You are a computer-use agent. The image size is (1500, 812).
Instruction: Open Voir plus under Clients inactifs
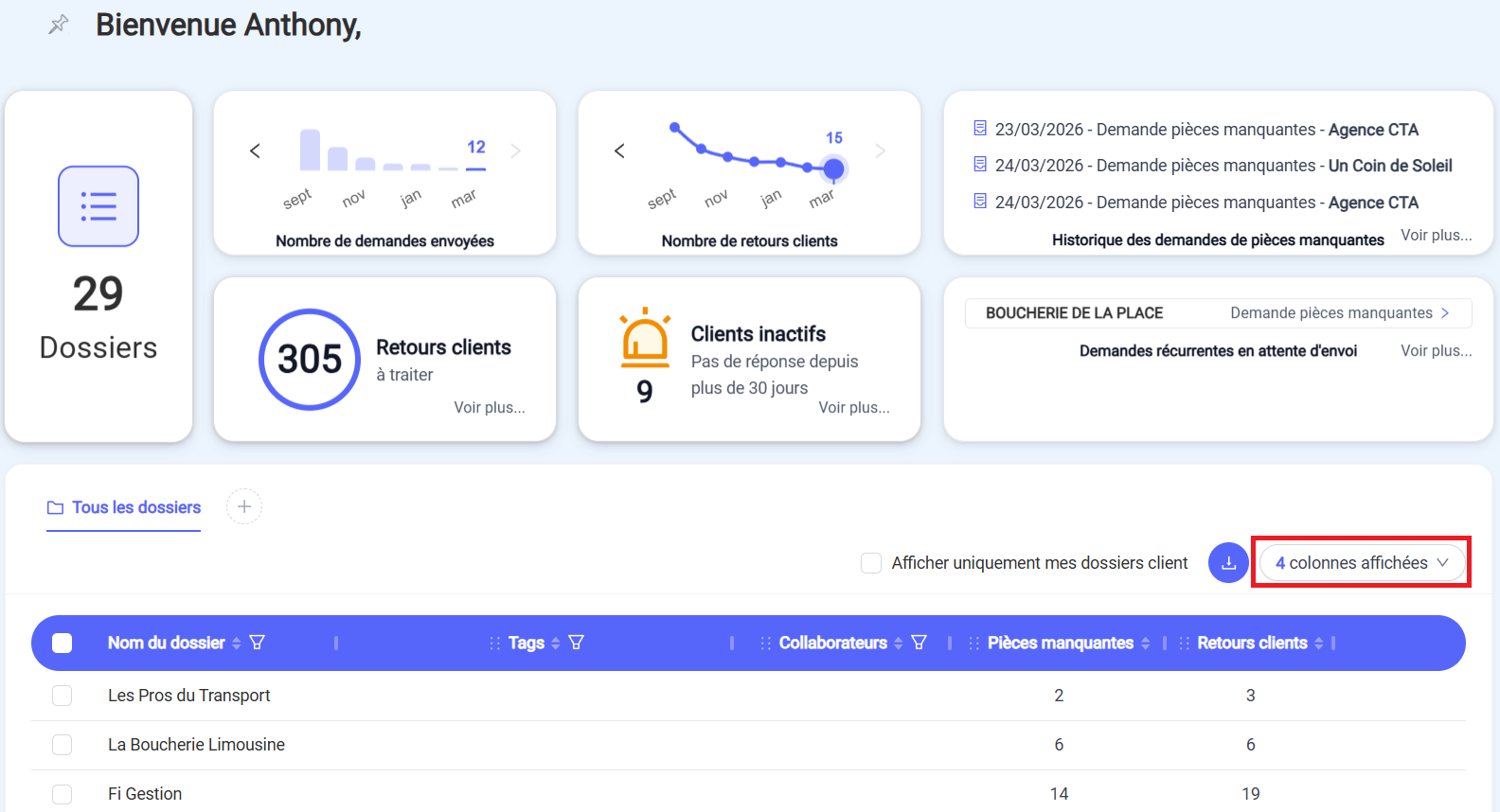[854, 408]
